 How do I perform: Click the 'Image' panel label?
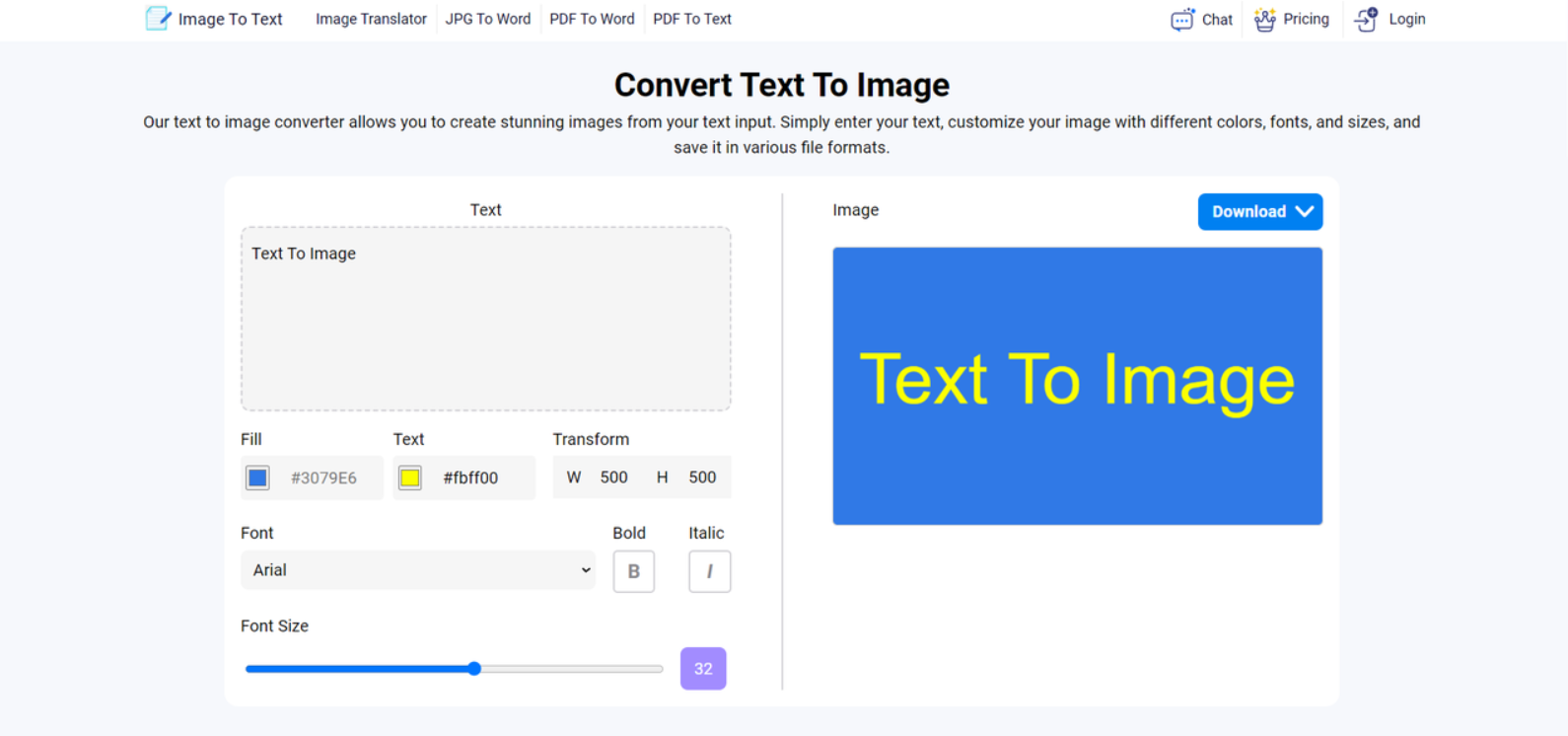(855, 210)
